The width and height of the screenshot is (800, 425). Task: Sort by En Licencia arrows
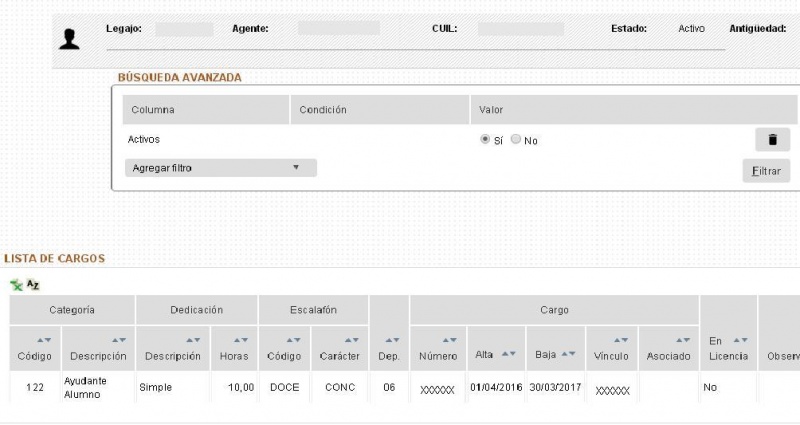click(x=740, y=340)
